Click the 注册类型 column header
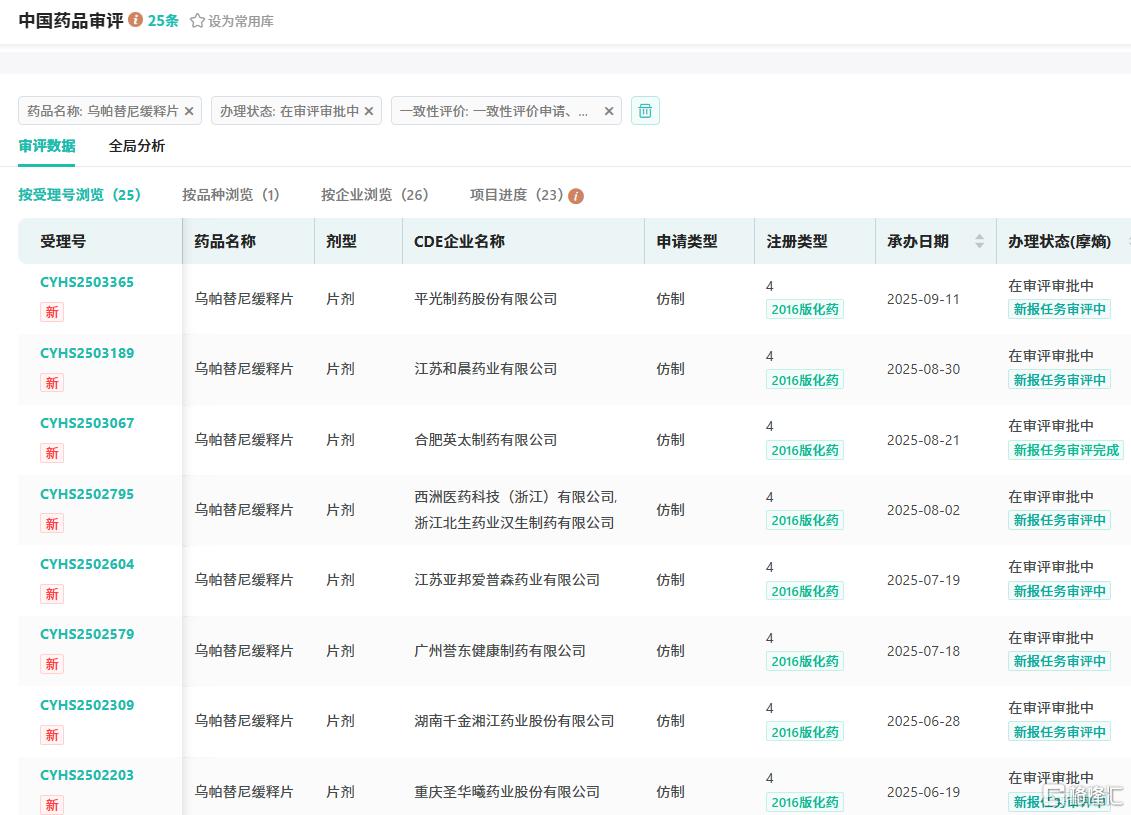Image resolution: width=1131 pixels, height=815 pixels. [x=797, y=242]
